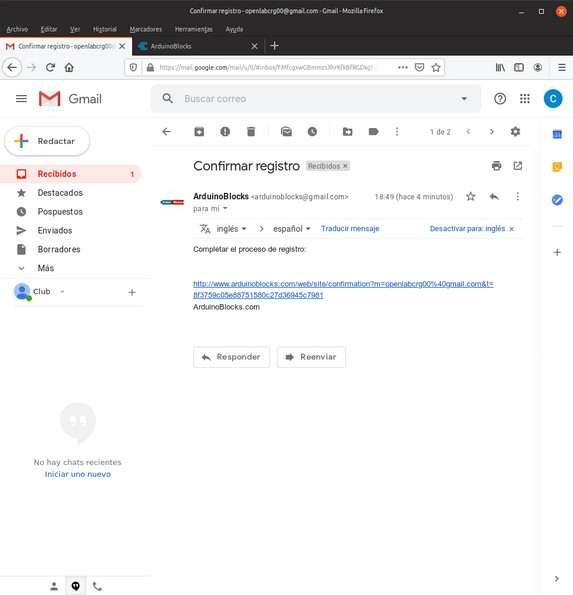Click the Redactar compose button
The width and height of the screenshot is (573, 595).
(47, 141)
